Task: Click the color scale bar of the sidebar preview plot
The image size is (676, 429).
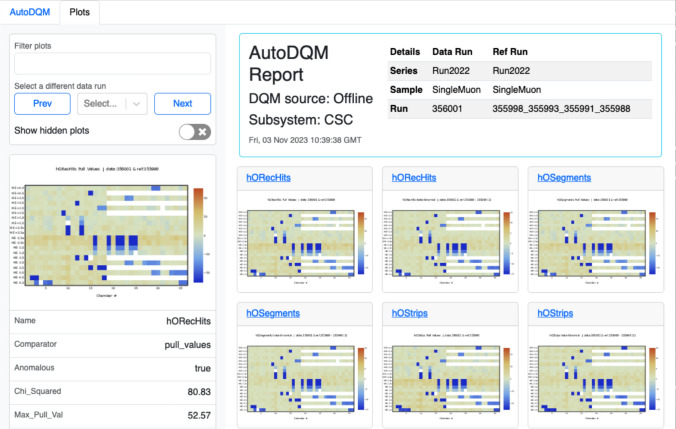Action: (198, 235)
